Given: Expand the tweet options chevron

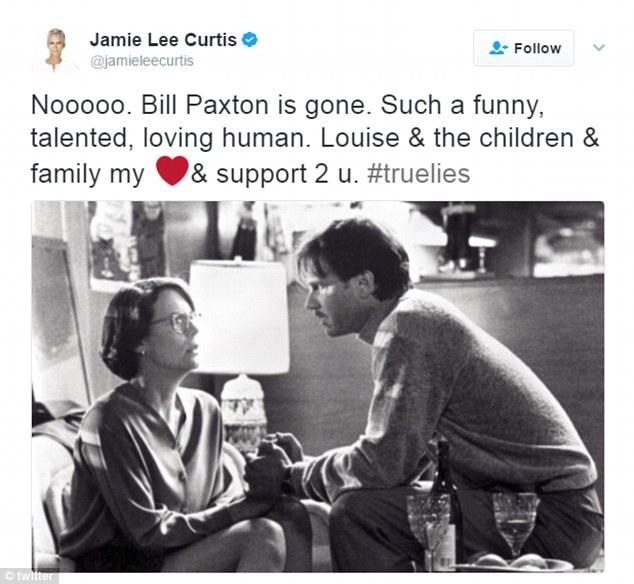Looking at the screenshot, I should coord(599,47).
